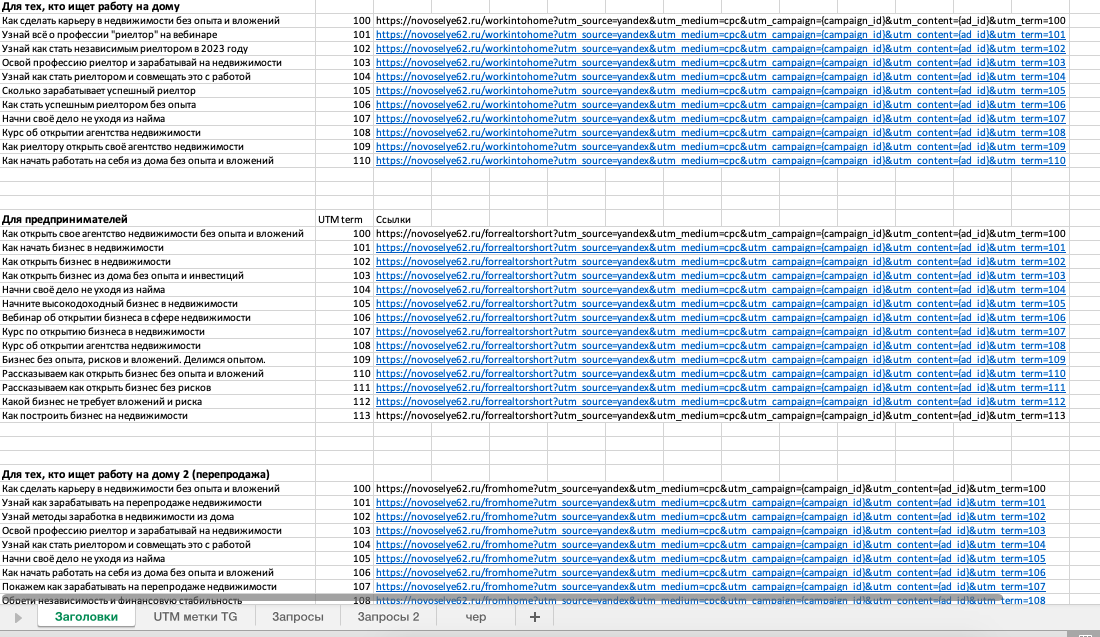The image size is (1100, 637).
Task: Open the workintohome link ending utm_term=106
Action: 720,105
